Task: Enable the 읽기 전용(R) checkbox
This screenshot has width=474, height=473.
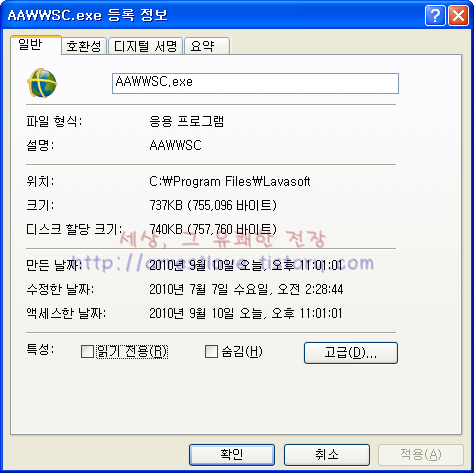Action: click(x=87, y=351)
